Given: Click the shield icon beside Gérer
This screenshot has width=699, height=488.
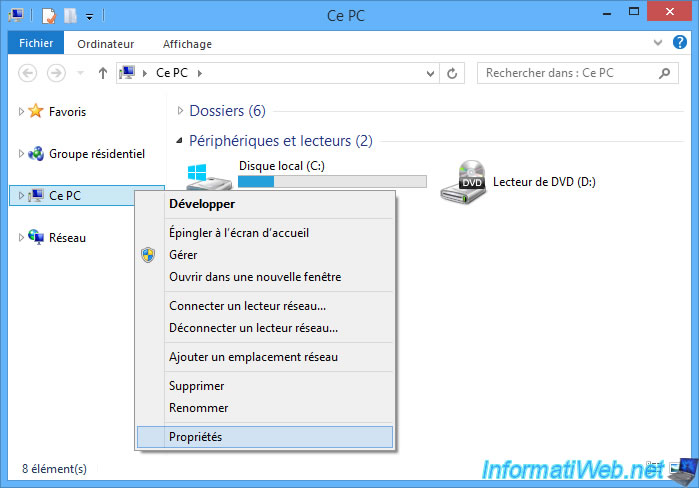Looking at the screenshot, I should [x=148, y=255].
